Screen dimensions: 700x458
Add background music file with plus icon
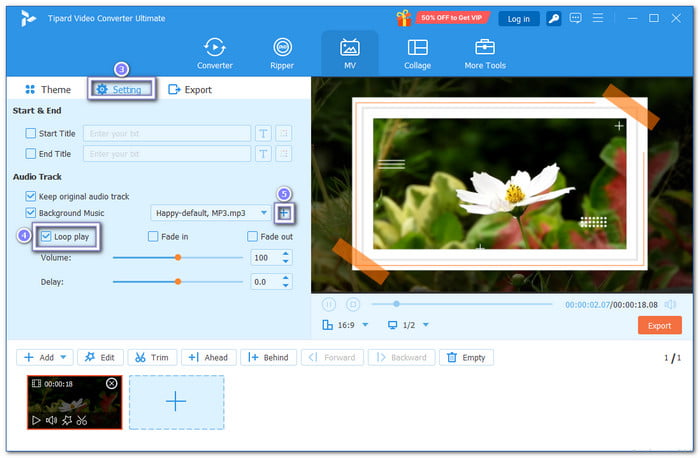(284, 213)
